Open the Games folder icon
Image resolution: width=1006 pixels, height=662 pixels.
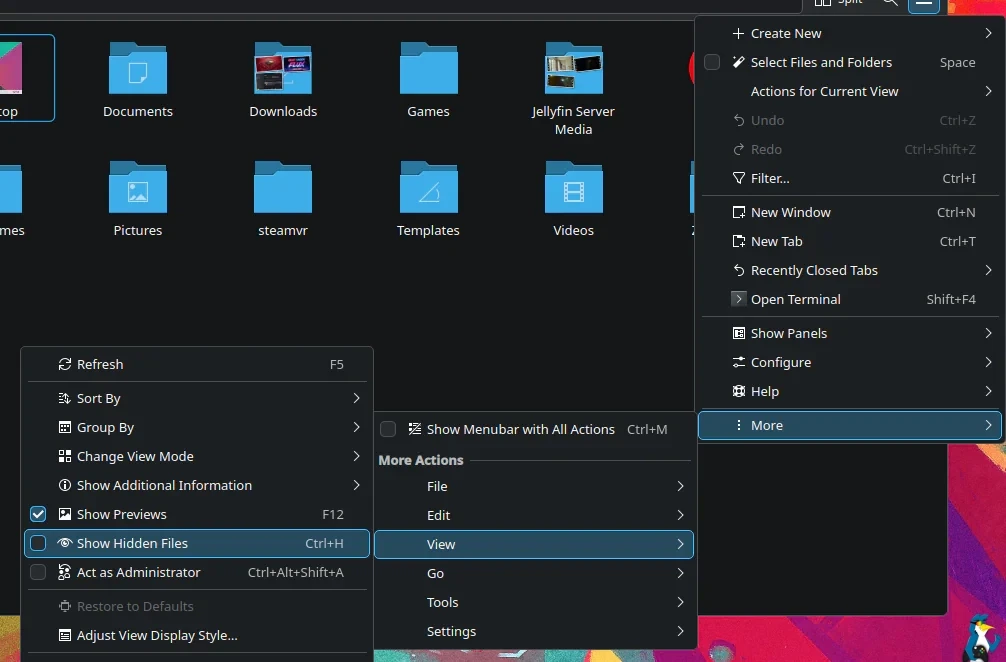(x=429, y=68)
